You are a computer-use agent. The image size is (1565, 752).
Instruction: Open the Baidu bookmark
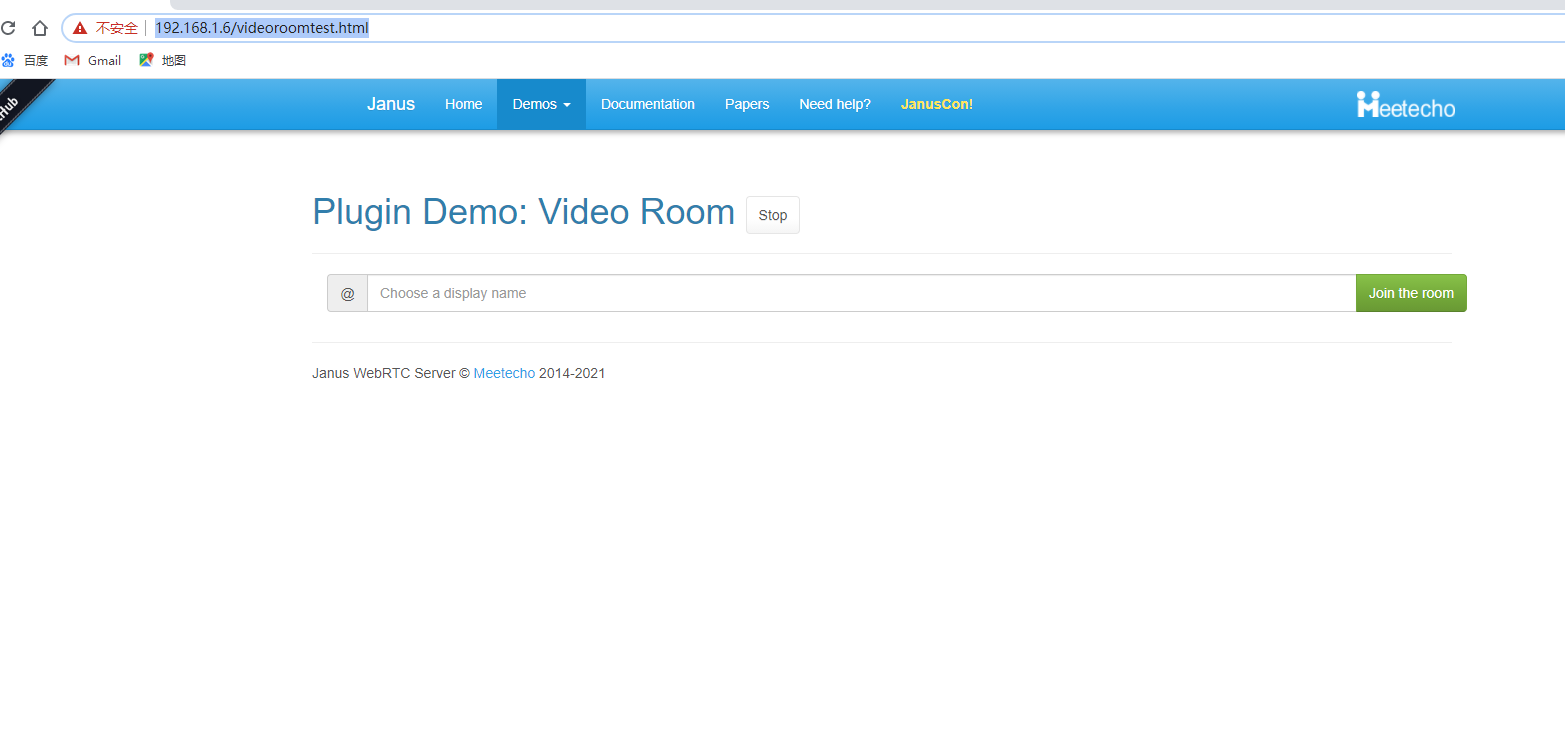click(x=25, y=60)
